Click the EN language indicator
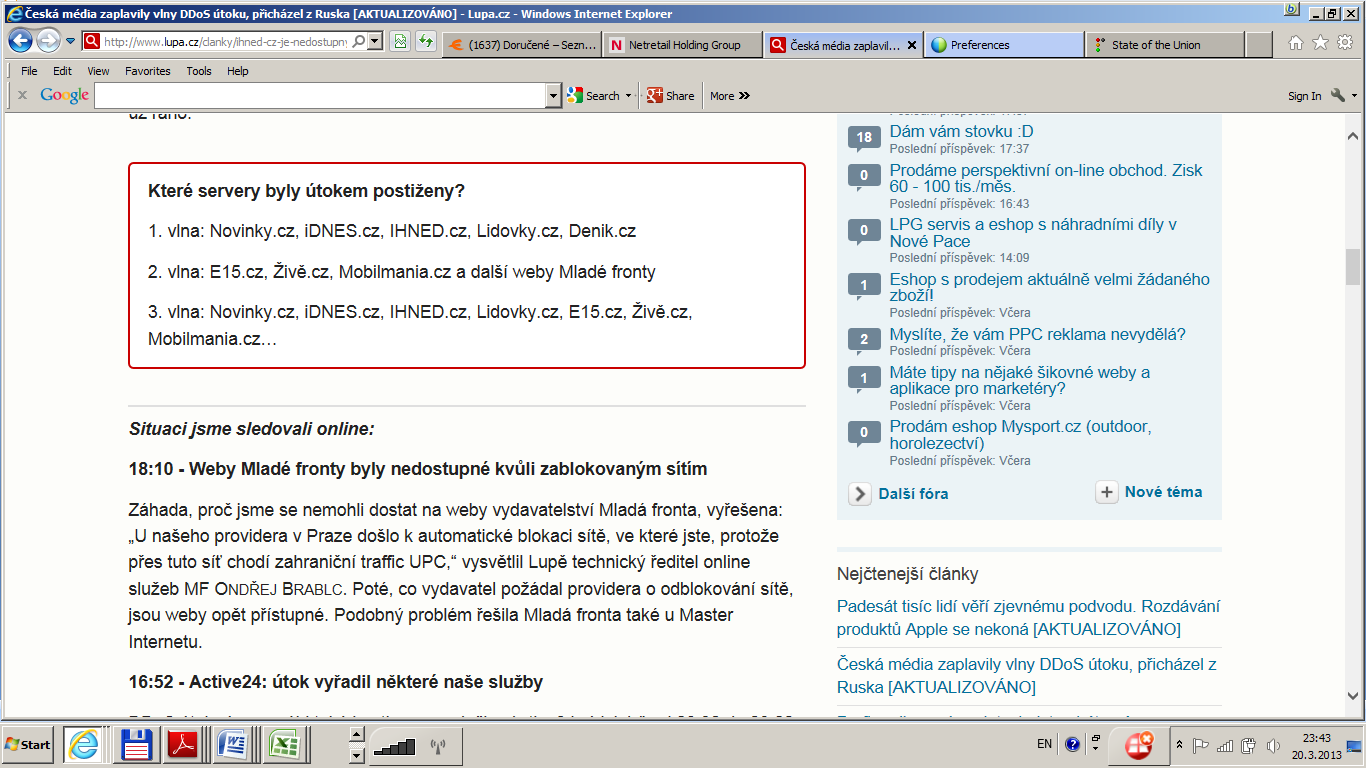The height and width of the screenshot is (768, 1366). (1045, 745)
